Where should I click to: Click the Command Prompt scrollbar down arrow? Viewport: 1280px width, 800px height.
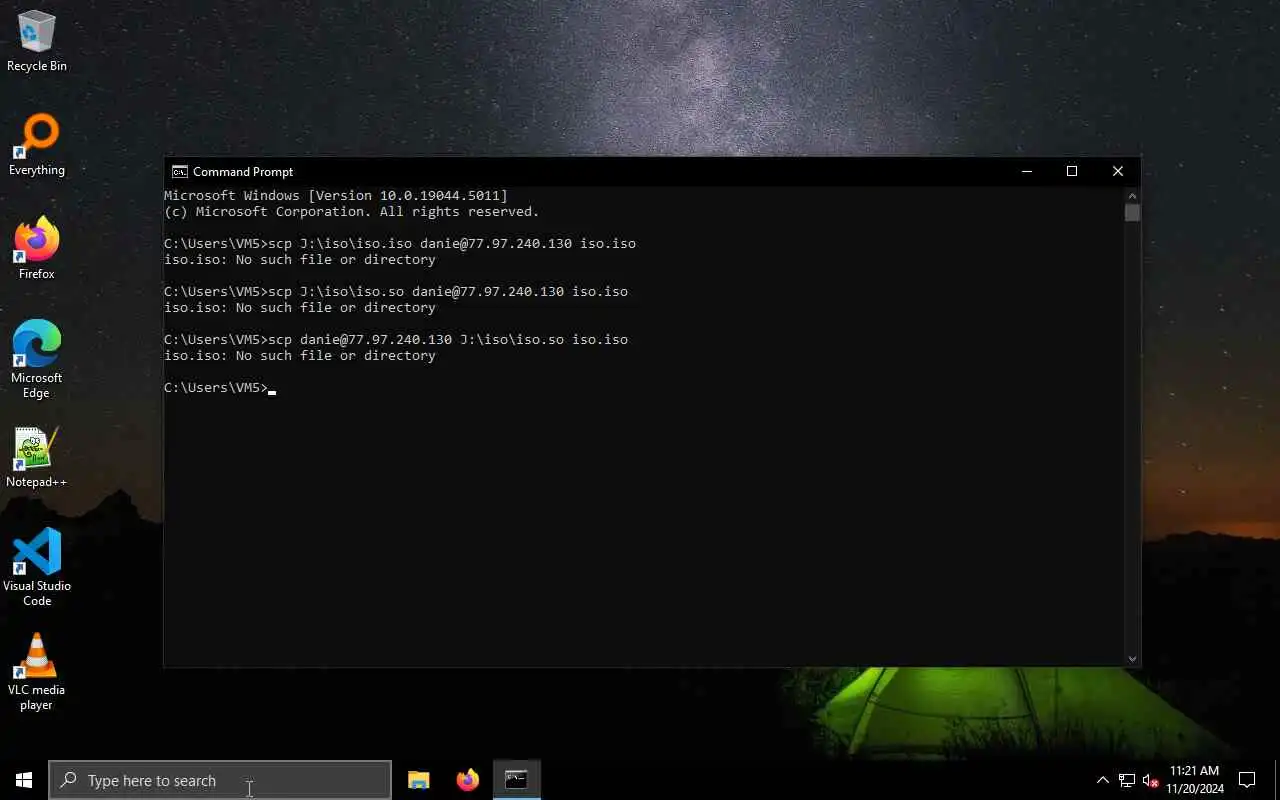coord(1132,659)
